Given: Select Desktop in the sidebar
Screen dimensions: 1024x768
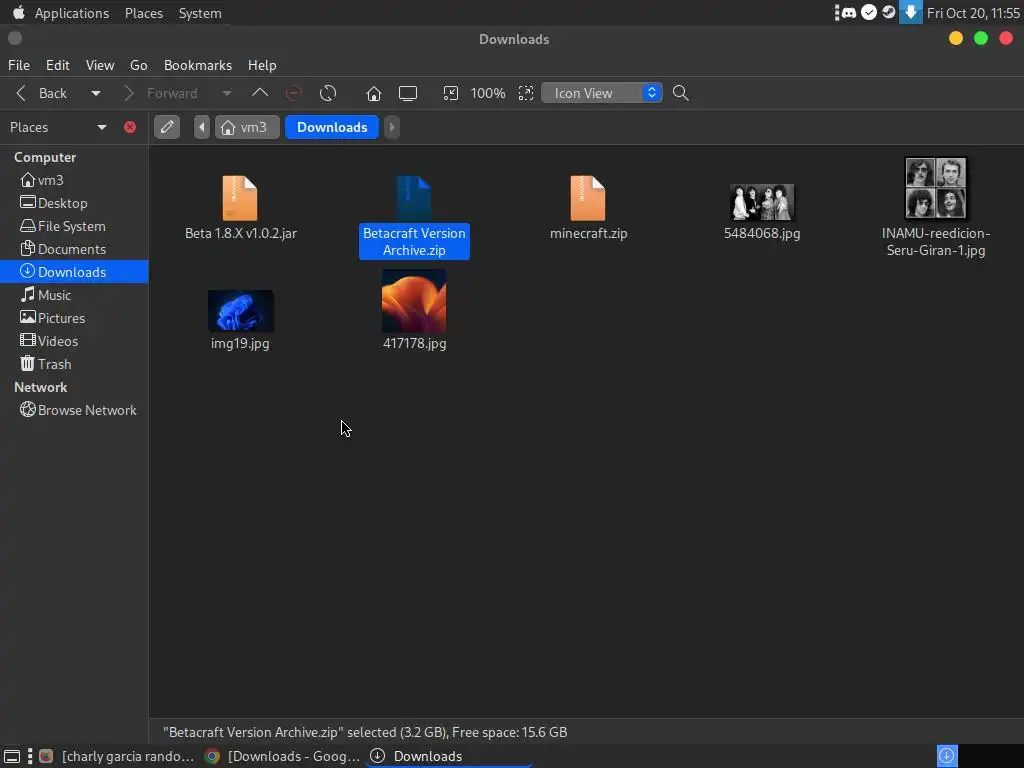Looking at the screenshot, I should pos(74,203).
